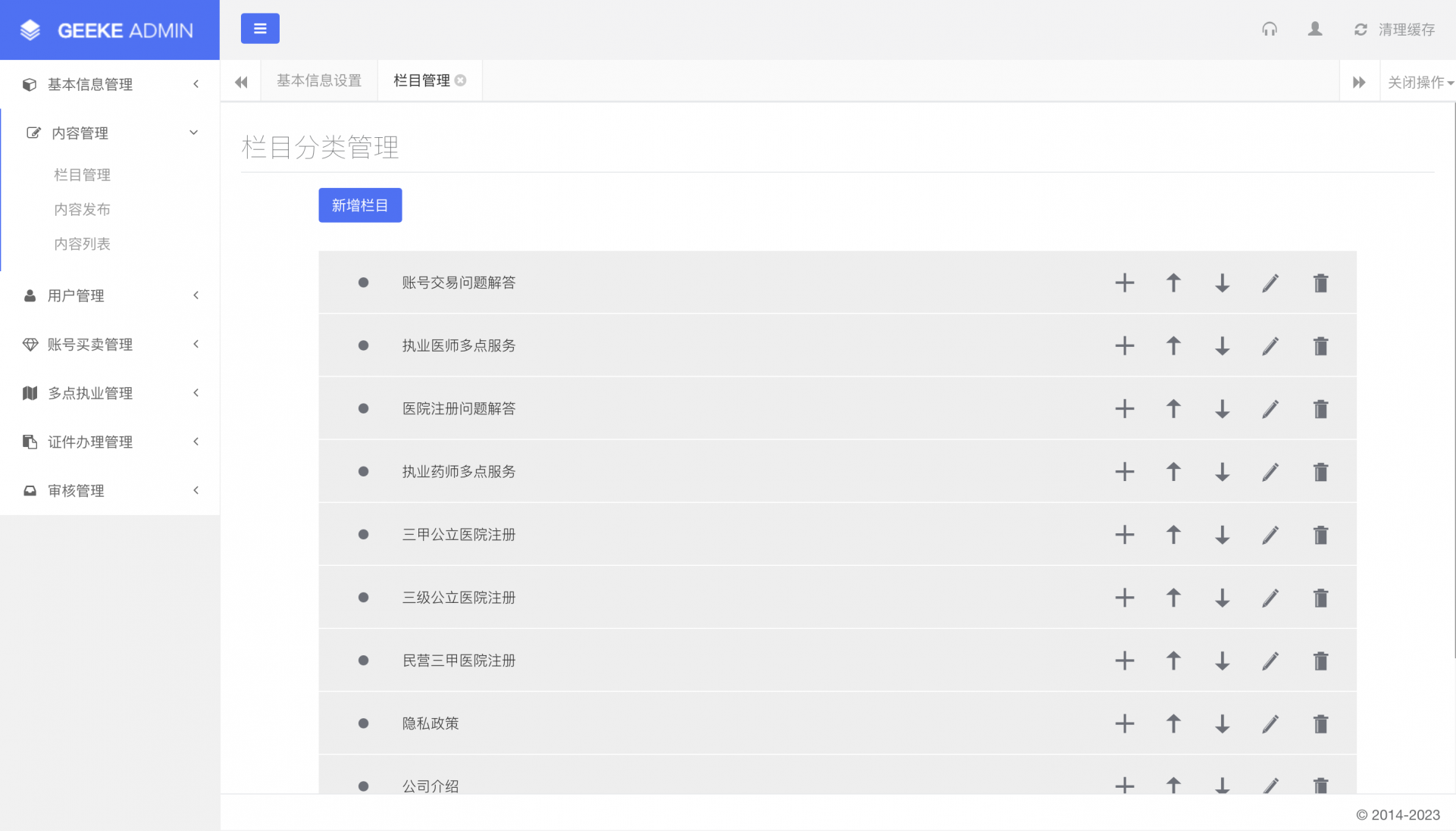
Task: Expand 证件办理管理 sidebar menu
Action: [x=110, y=442]
